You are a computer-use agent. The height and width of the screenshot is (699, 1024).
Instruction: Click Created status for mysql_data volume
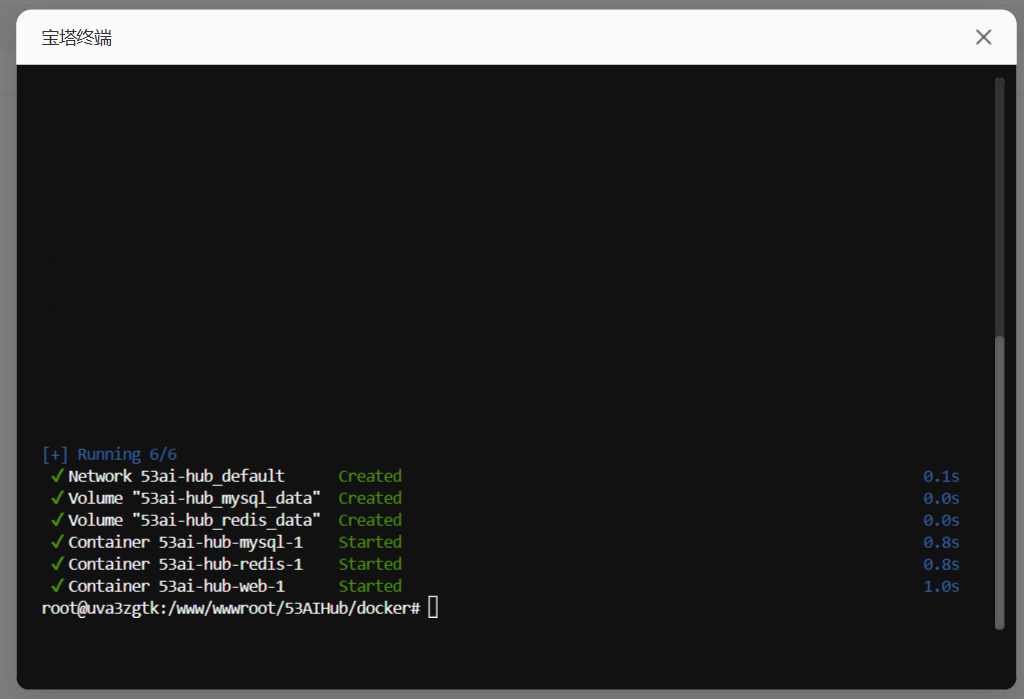click(x=370, y=498)
